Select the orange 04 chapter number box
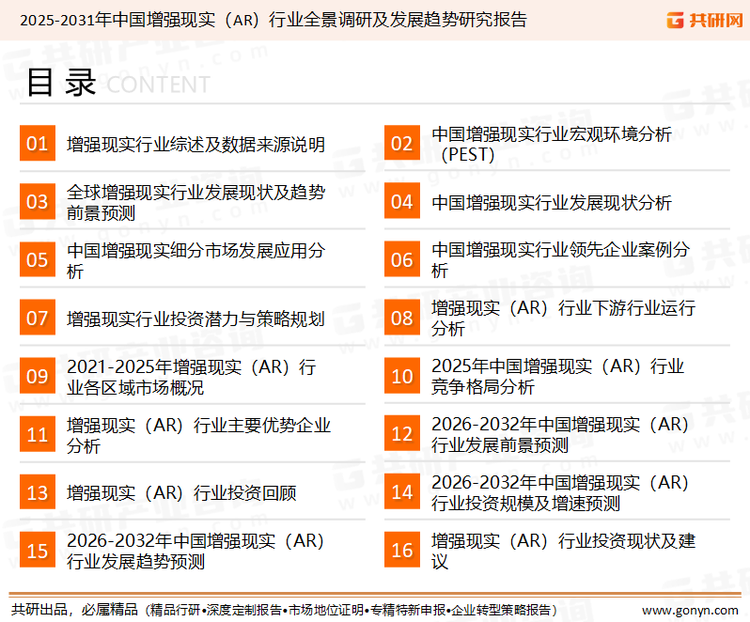Viewport: 750px width, 622px height. click(x=402, y=201)
